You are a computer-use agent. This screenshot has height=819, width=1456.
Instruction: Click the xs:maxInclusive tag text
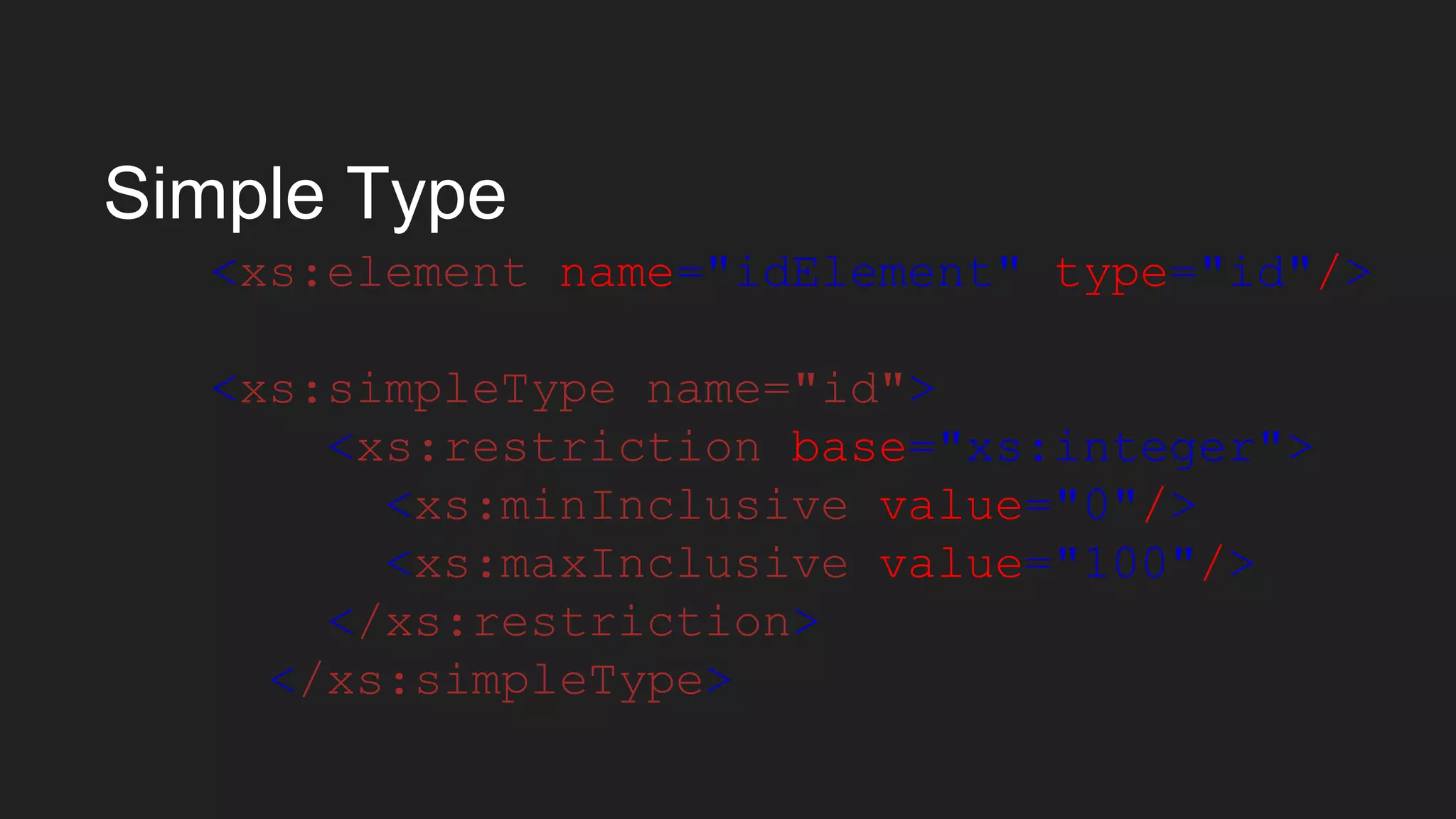(x=631, y=565)
